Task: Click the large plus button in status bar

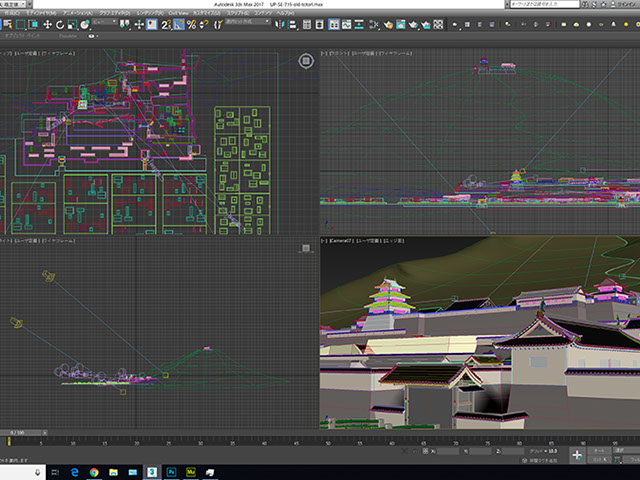Action: tap(577, 455)
